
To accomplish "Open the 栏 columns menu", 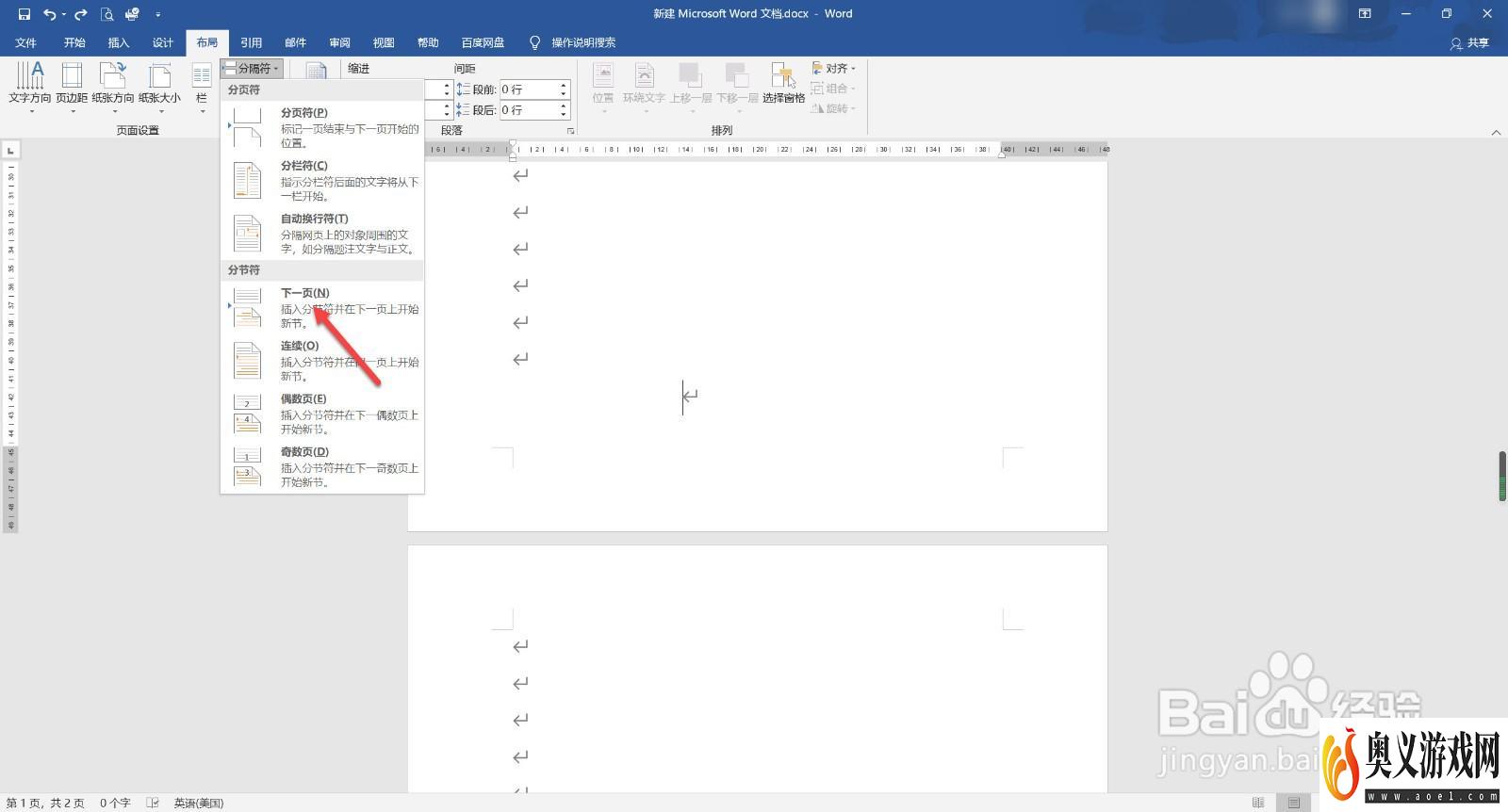I will point(202,87).
